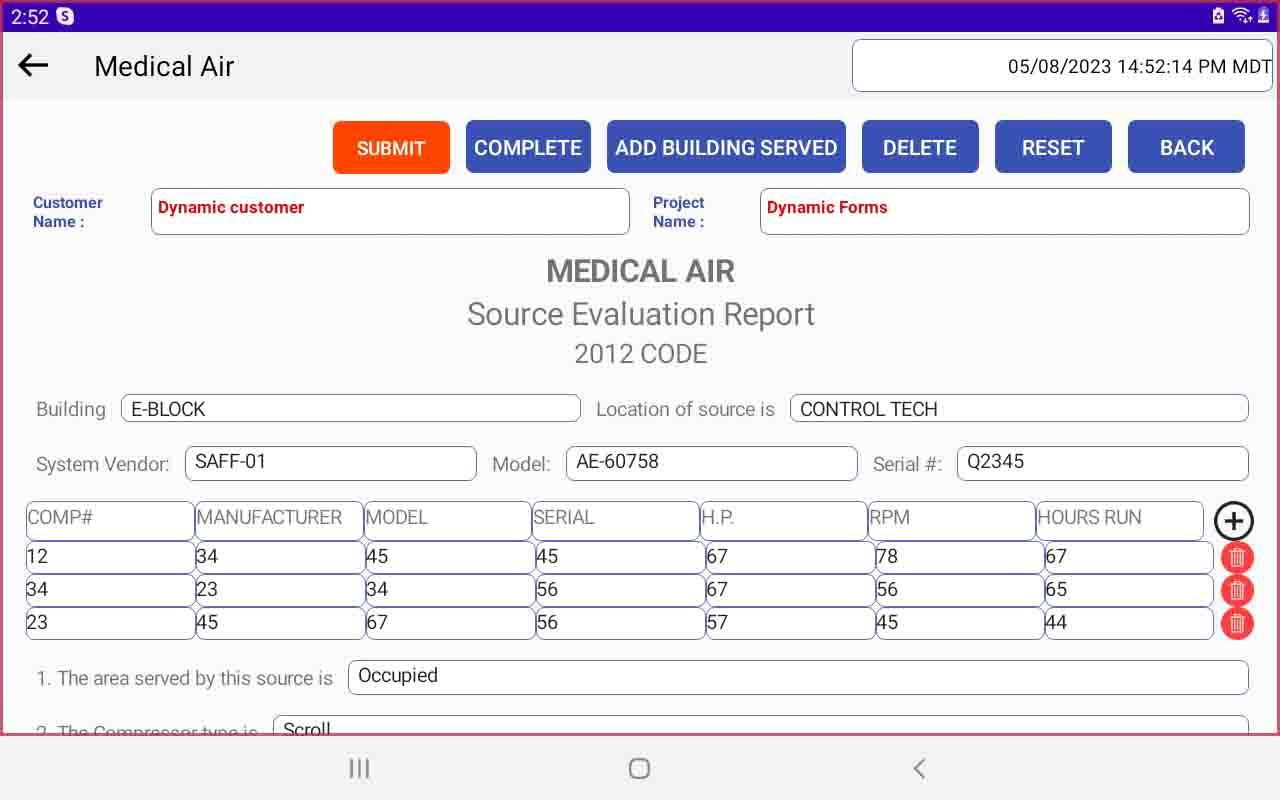Tap the back arrow beside Medical Air

pyautogui.click(x=33, y=66)
